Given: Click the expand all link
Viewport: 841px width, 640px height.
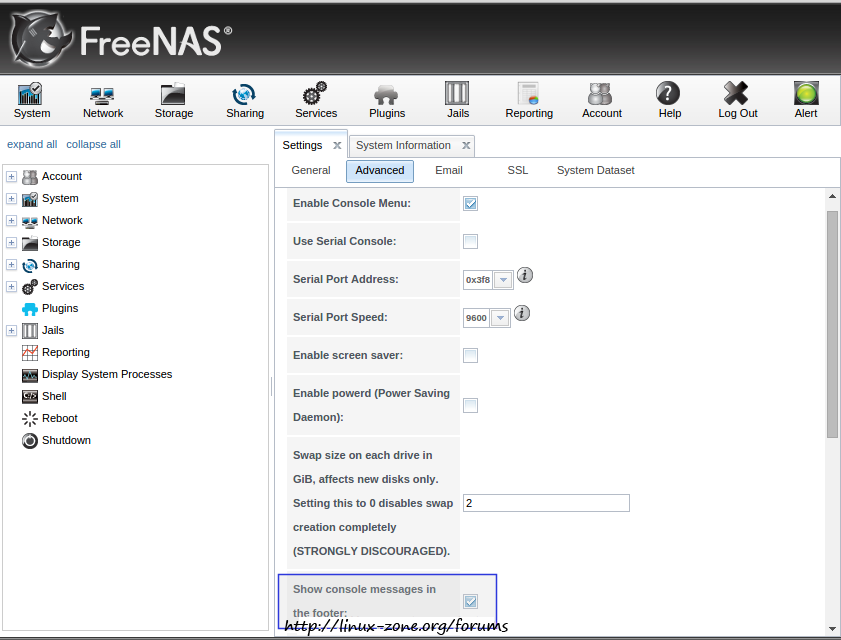Looking at the screenshot, I should (x=32, y=144).
